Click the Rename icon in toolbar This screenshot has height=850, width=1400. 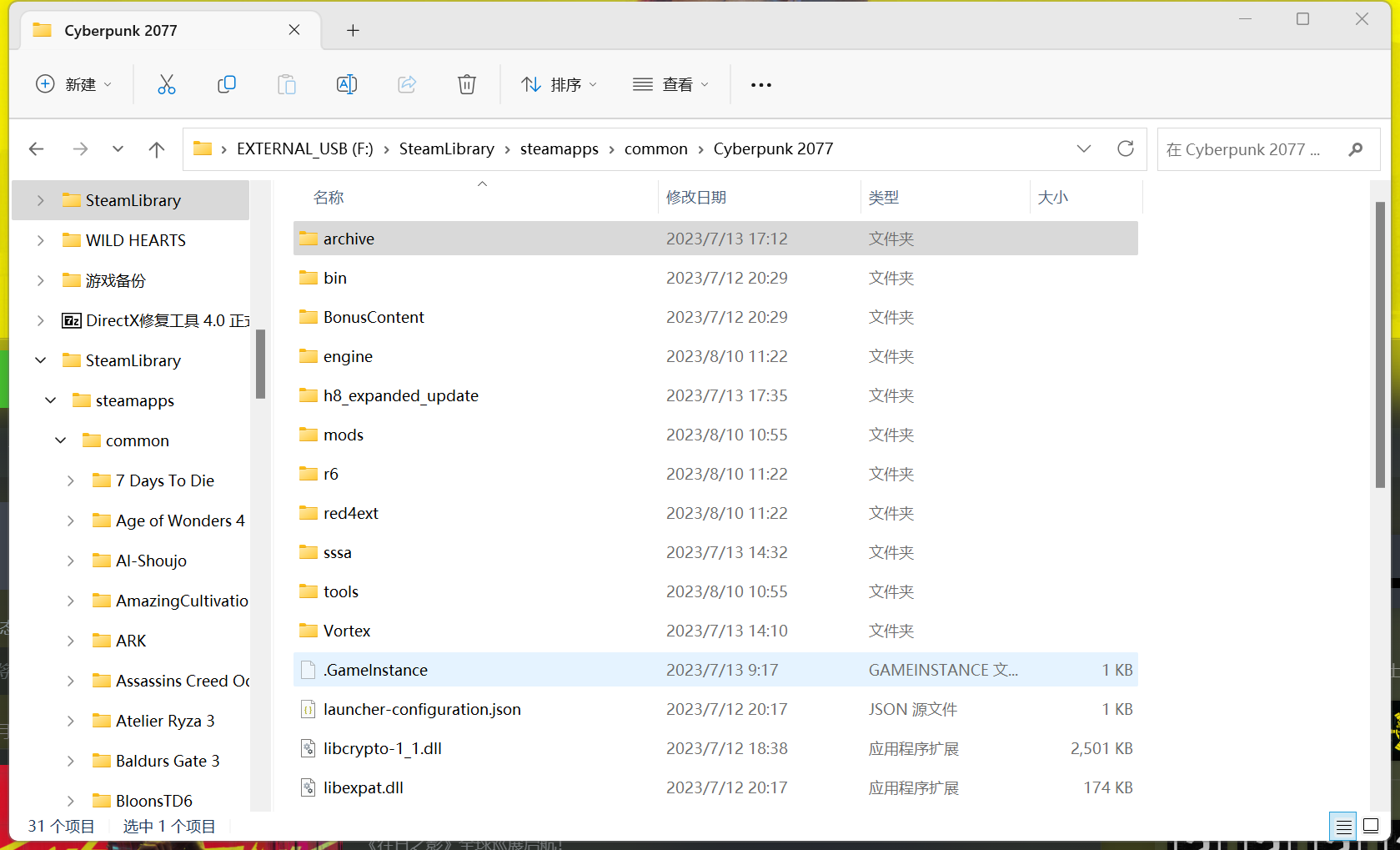tap(347, 84)
